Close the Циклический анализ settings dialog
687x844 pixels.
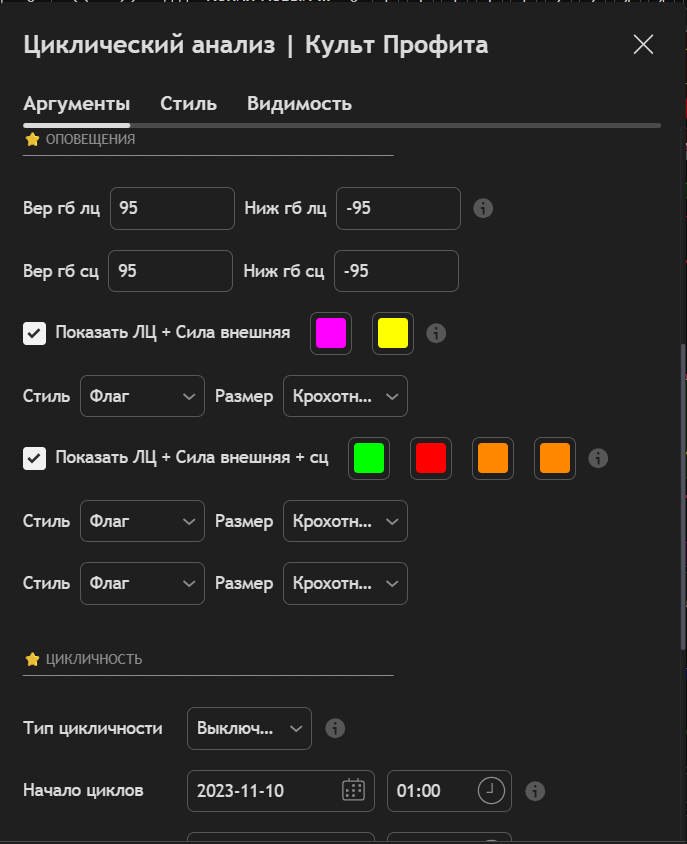point(643,44)
